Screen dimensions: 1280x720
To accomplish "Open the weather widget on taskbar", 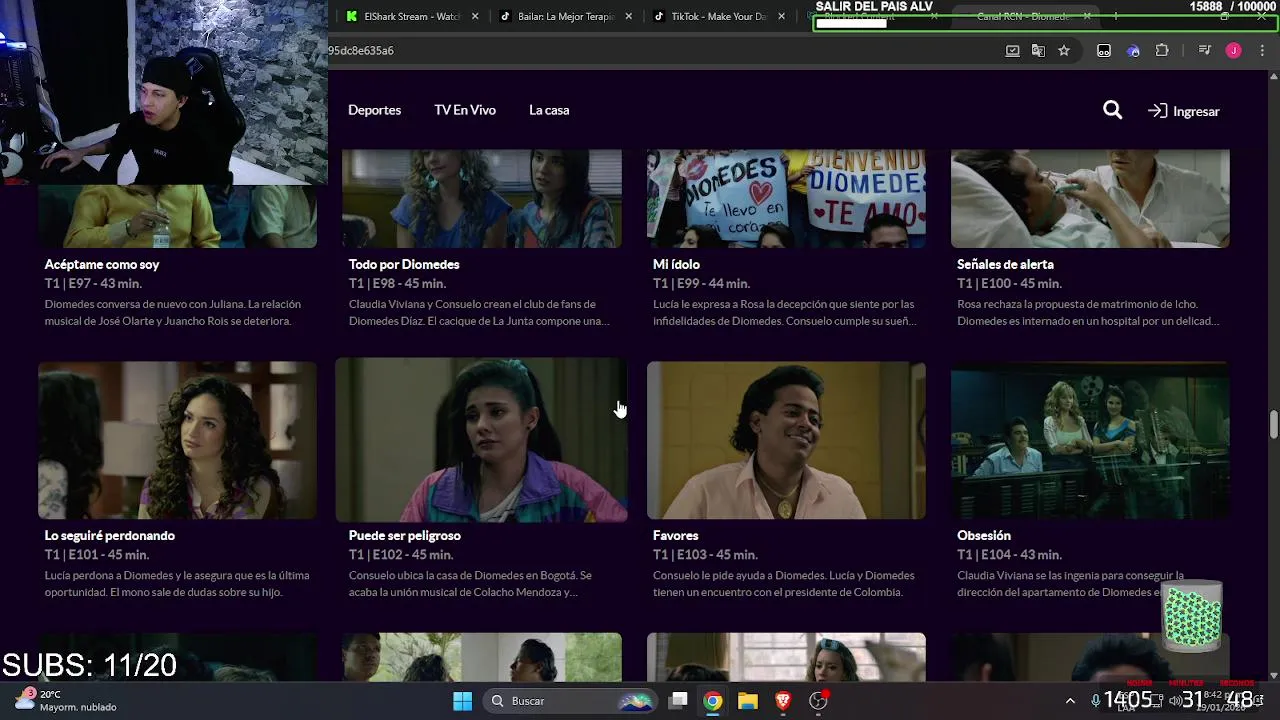I will coord(66,700).
